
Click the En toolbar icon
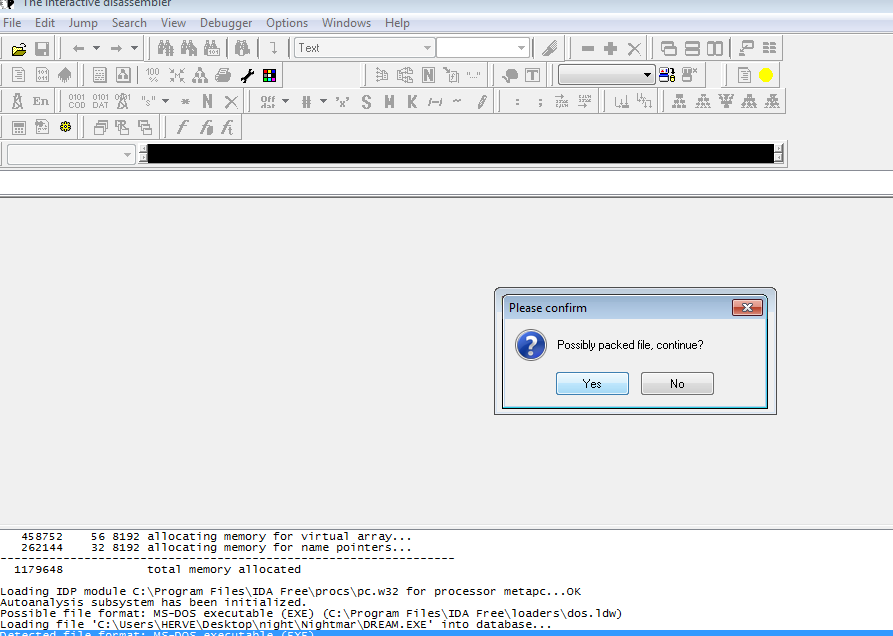40,101
